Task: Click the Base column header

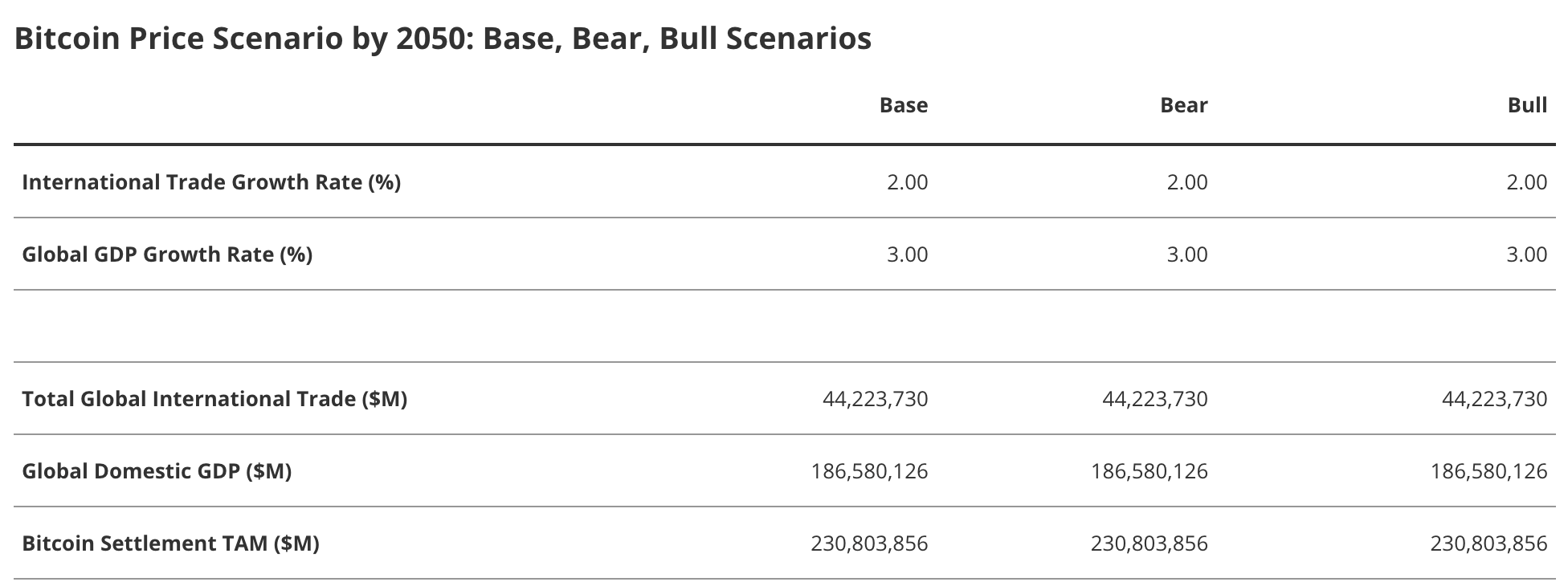Action: [904, 105]
